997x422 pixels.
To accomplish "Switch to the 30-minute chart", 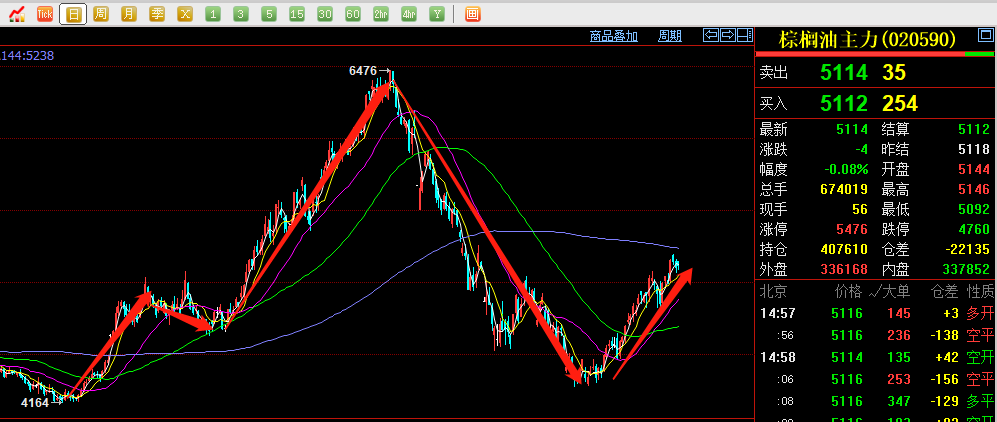I will 325,13.
